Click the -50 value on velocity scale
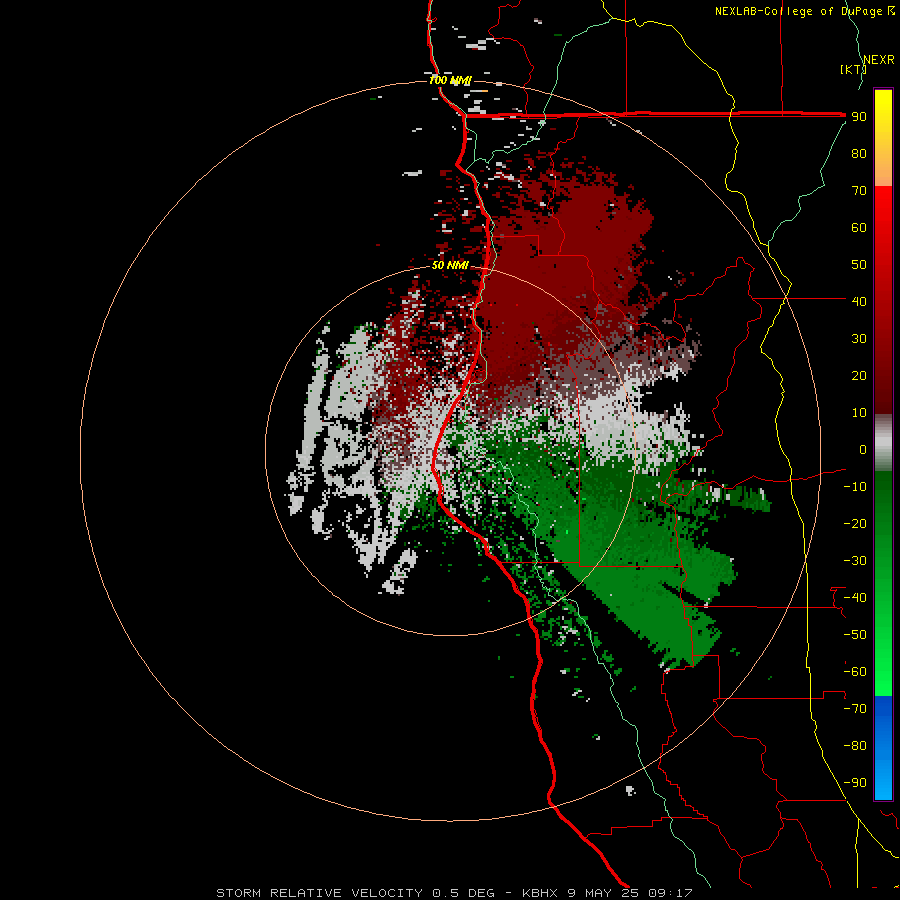The width and height of the screenshot is (900, 900). coord(855,635)
